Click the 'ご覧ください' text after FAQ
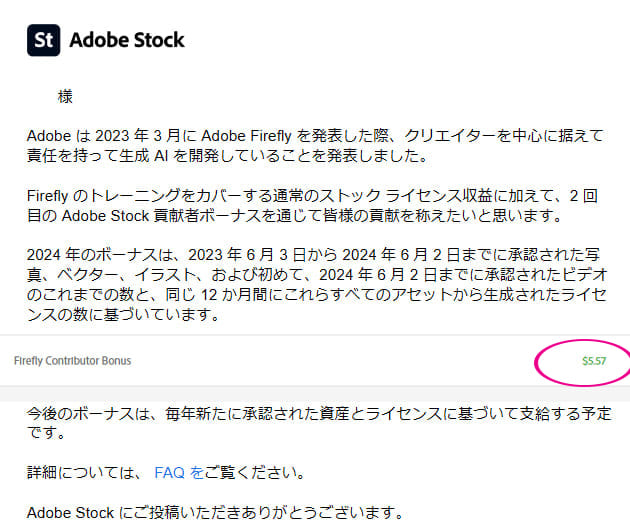The width and height of the screenshot is (630, 527). [x=254, y=472]
